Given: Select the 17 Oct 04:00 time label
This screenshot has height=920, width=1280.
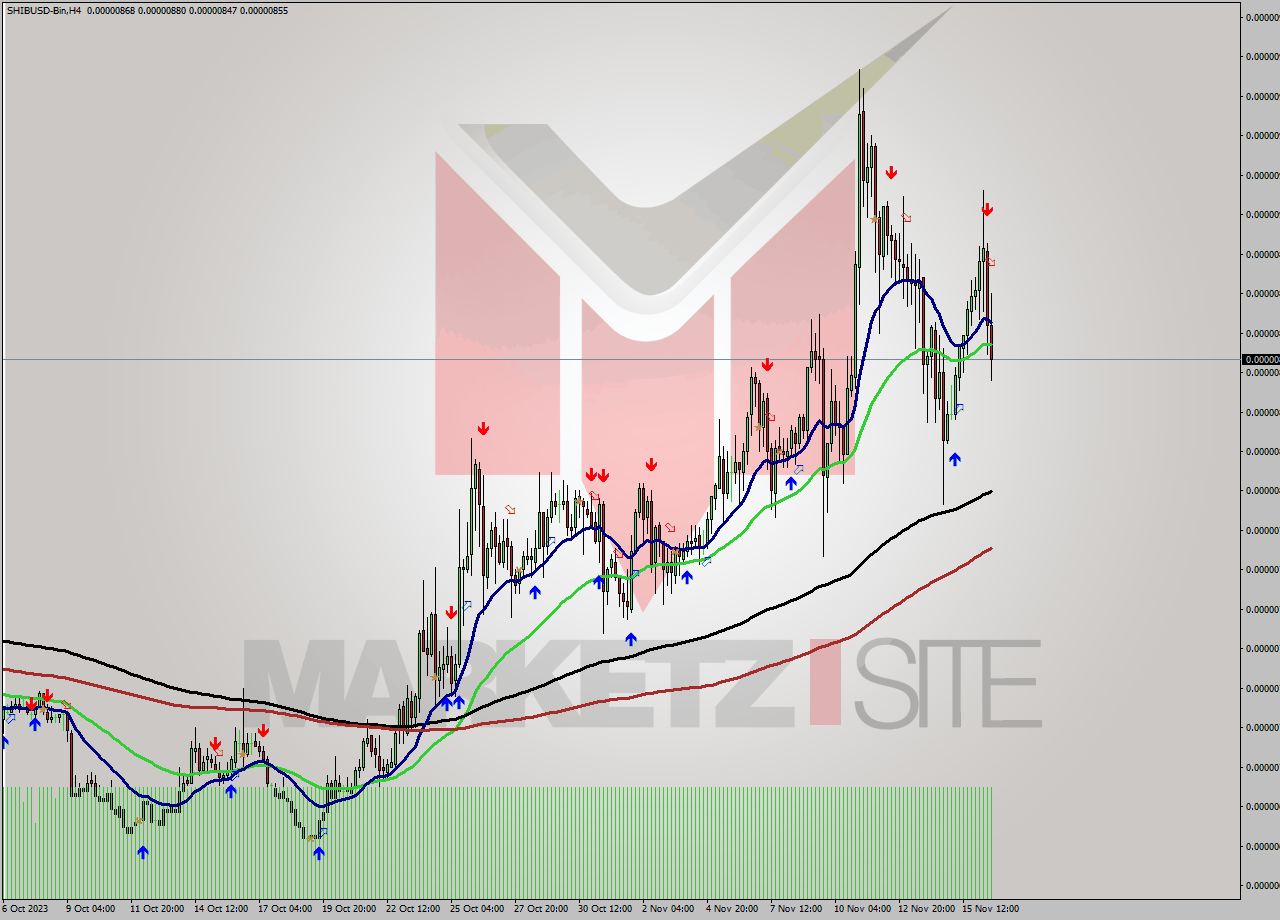Looking at the screenshot, I should [x=283, y=909].
